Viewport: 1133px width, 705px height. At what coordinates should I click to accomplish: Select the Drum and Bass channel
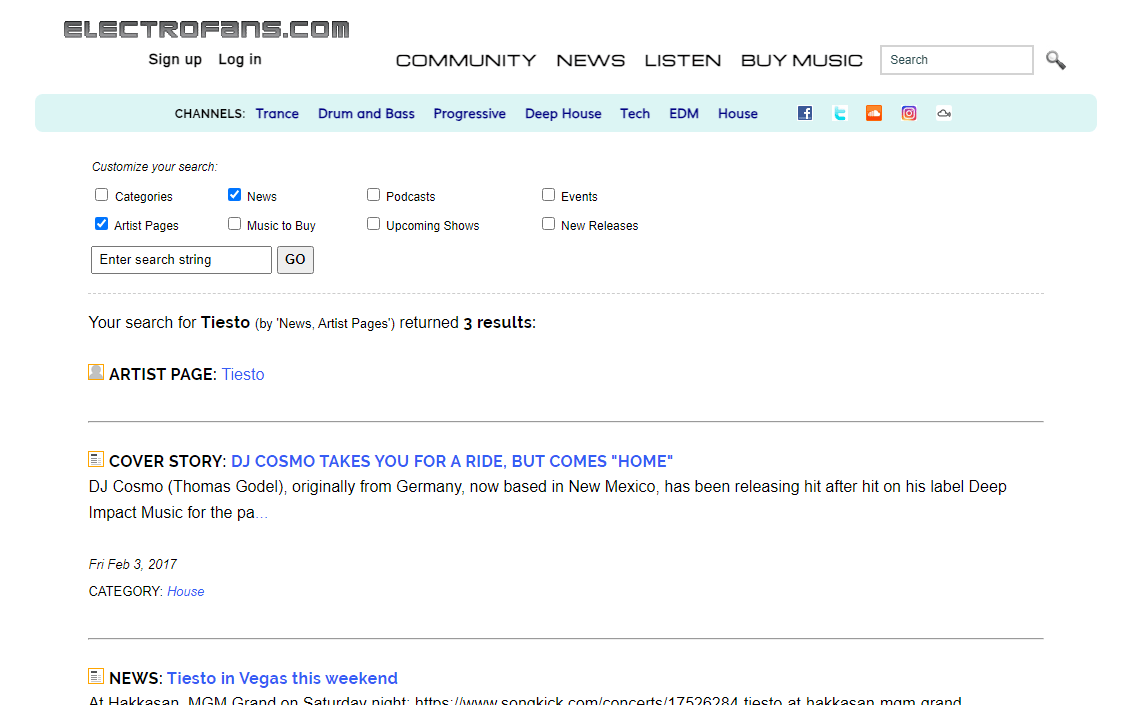click(366, 113)
